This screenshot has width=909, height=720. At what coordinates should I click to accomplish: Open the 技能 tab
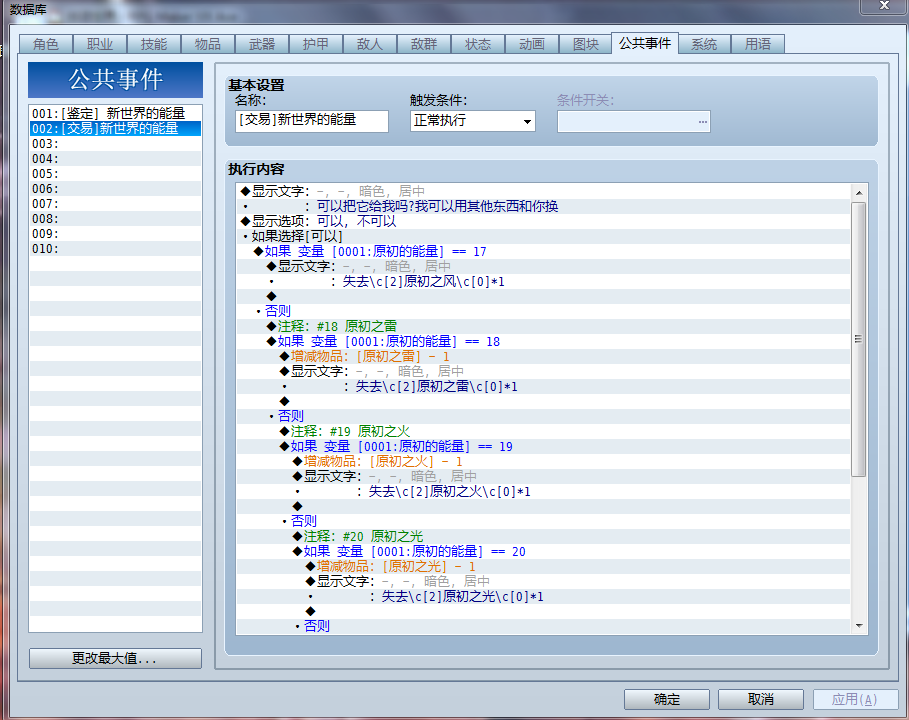(x=154, y=44)
